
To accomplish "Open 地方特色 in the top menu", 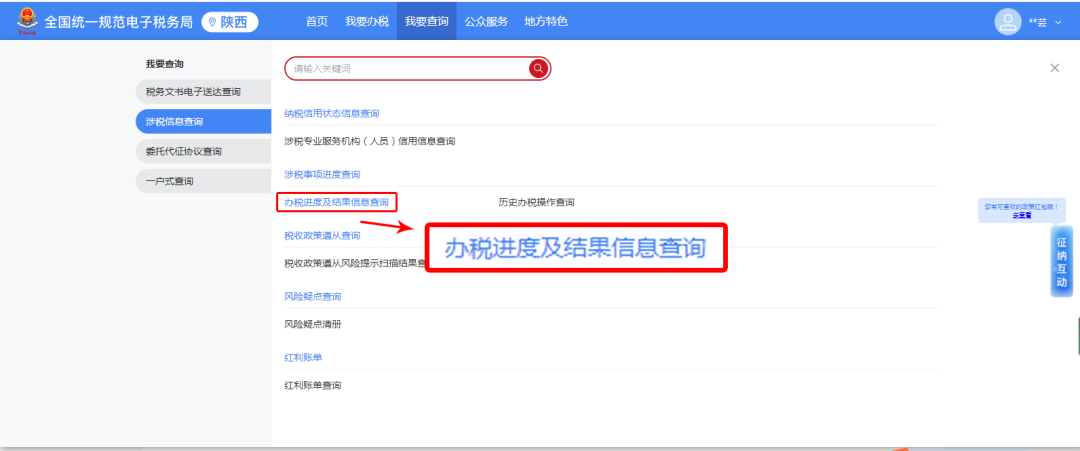I will (x=546, y=21).
